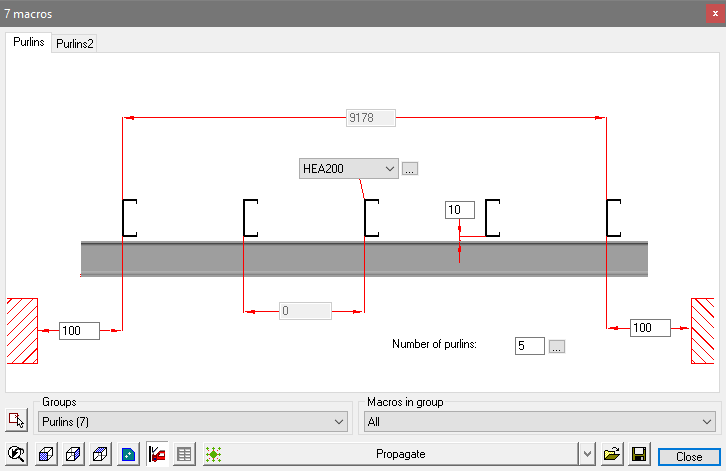
Task: Click browse button next to HEA200 profile
Action: point(410,169)
